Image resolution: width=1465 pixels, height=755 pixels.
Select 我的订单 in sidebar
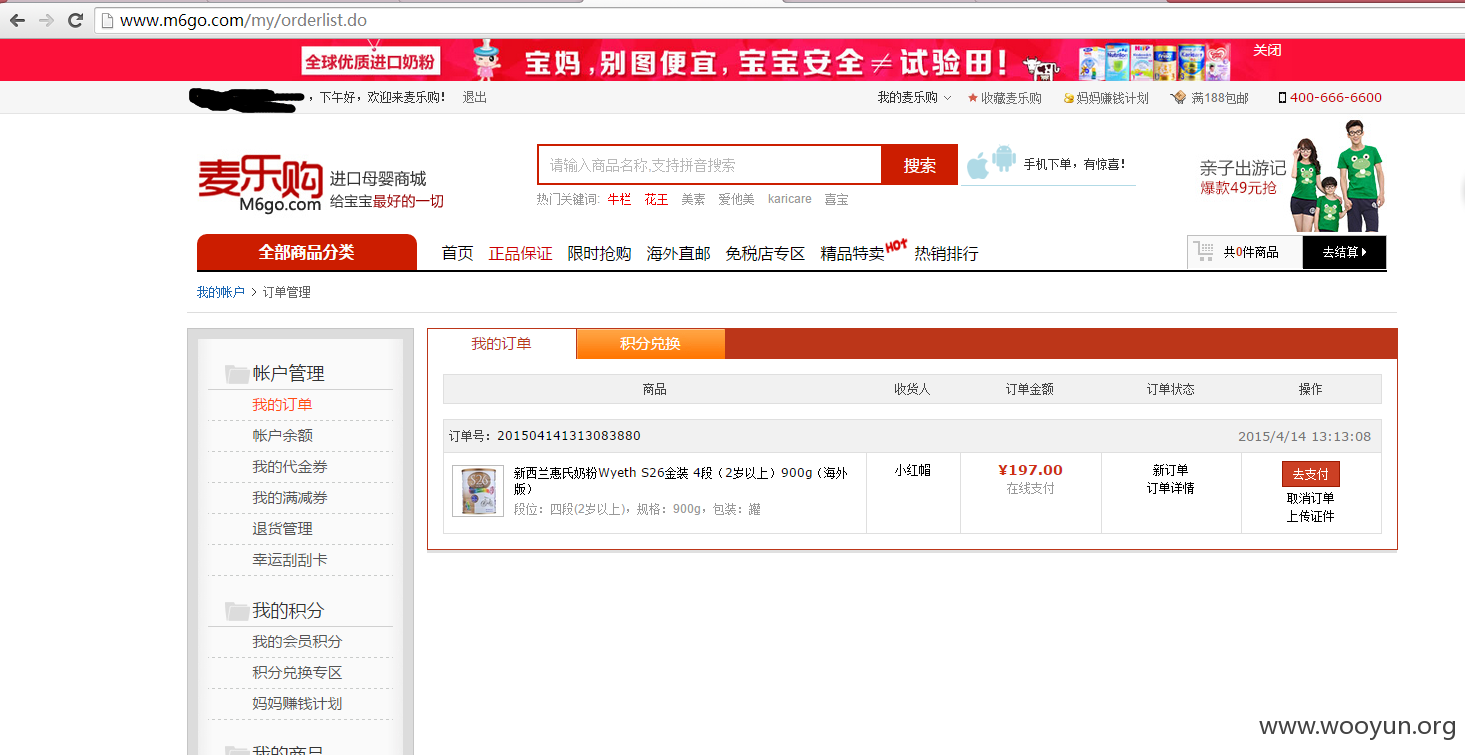282,405
